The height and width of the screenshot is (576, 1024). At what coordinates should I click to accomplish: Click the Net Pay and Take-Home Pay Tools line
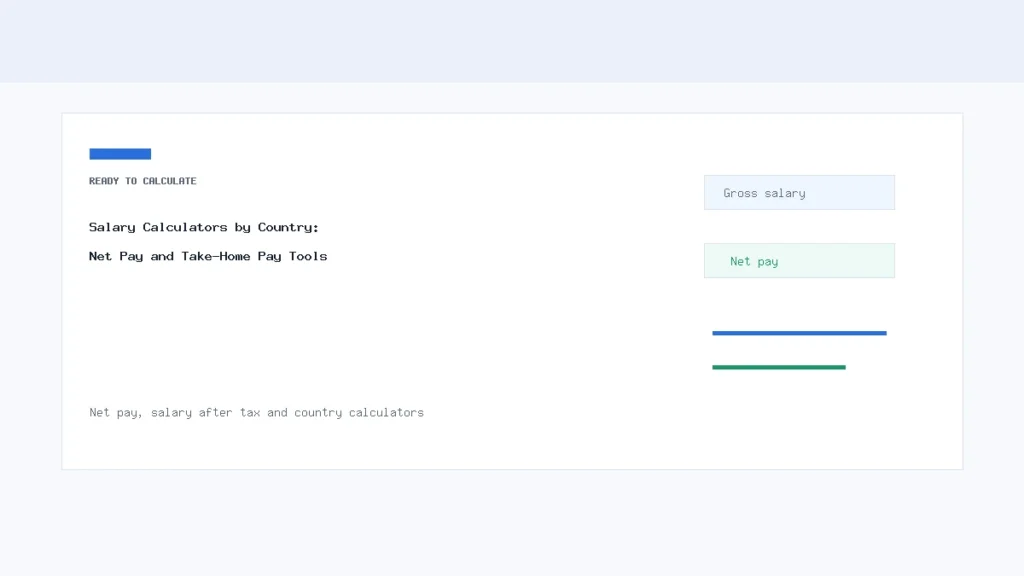[x=208, y=256]
